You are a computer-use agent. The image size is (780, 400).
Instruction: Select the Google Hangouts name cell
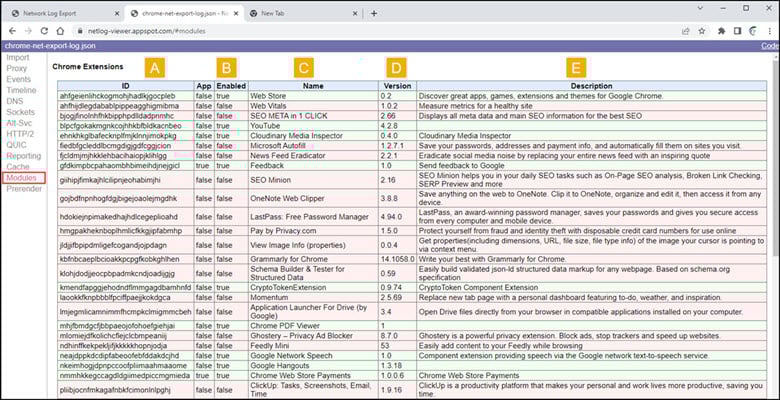click(313, 366)
